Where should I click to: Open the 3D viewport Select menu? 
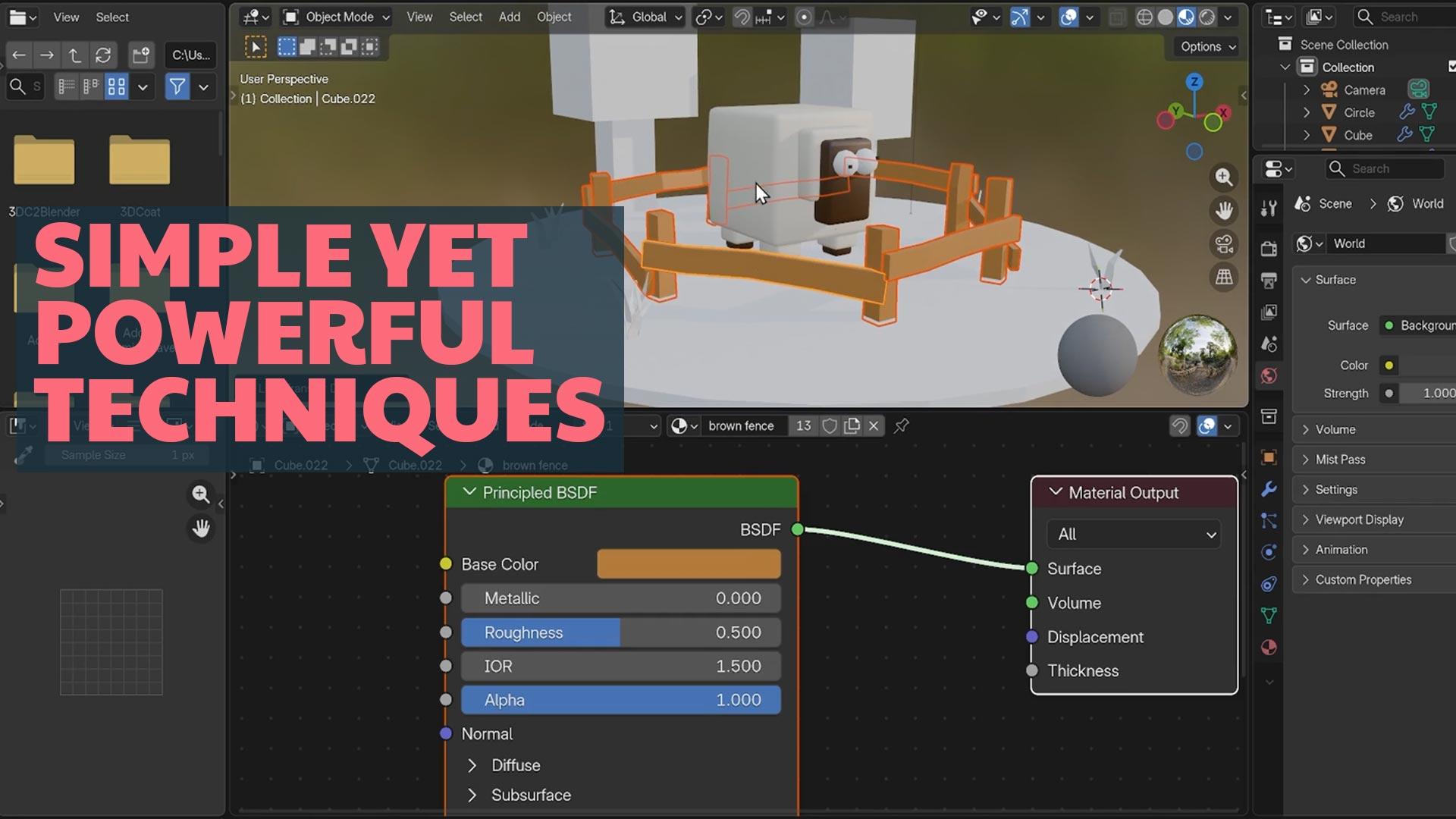pos(466,17)
